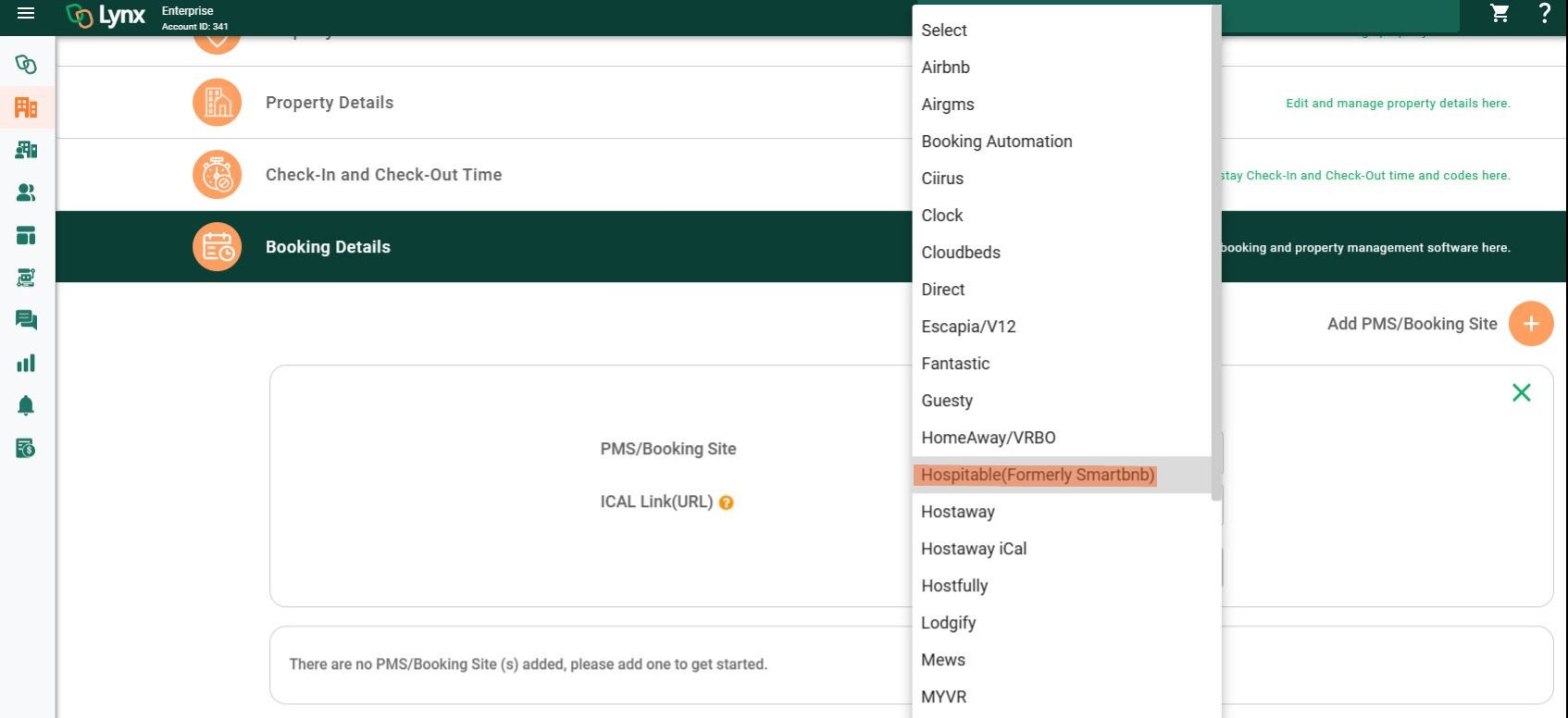Open the bar chart reports sidebar icon
Image resolution: width=1568 pixels, height=718 pixels.
[26, 363]
